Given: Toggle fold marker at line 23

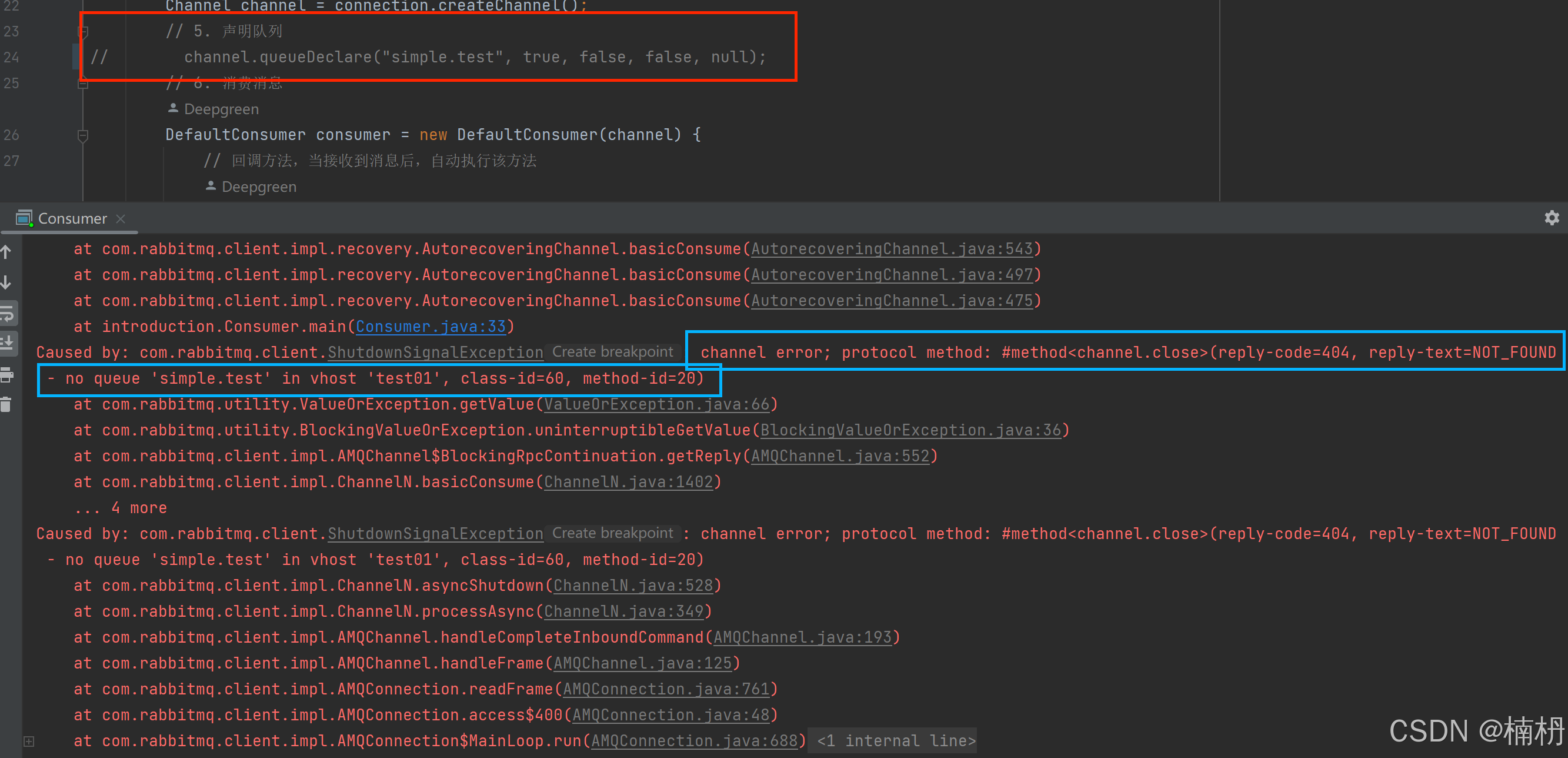Looking at the screenshot, I should [84, 31].
